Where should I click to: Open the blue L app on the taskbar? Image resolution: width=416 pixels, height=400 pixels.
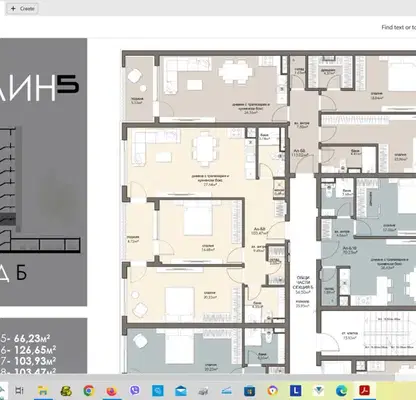[x=296, y=390]
